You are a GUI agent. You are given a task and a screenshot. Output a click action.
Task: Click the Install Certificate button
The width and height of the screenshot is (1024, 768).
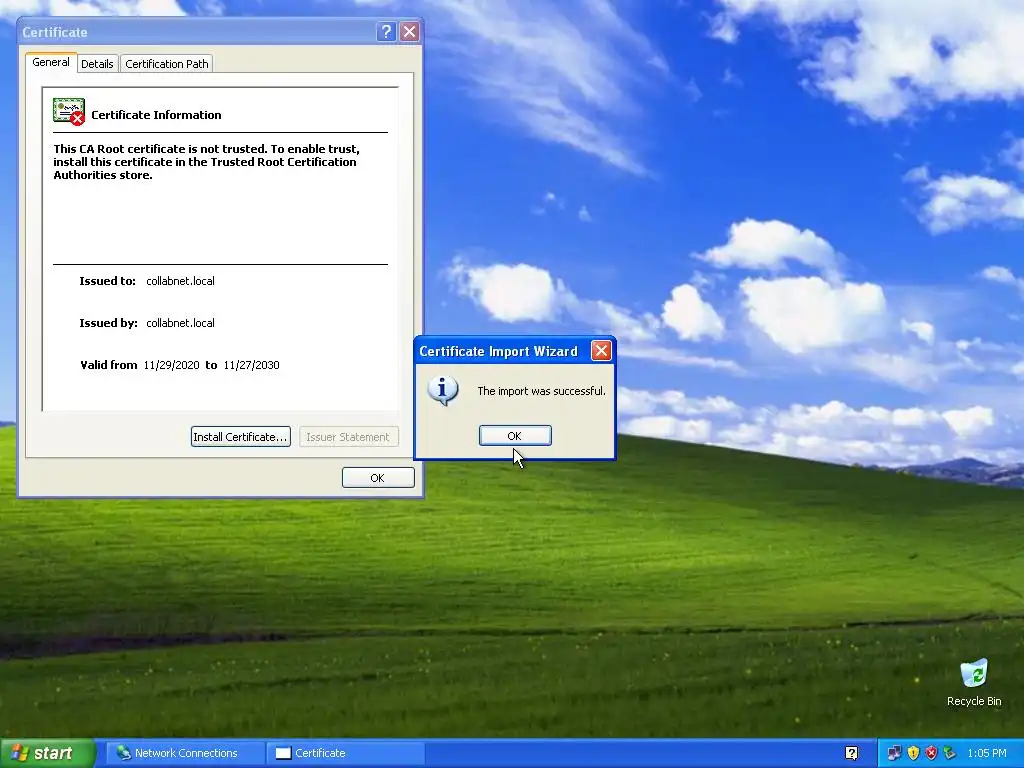pos(240,437)
